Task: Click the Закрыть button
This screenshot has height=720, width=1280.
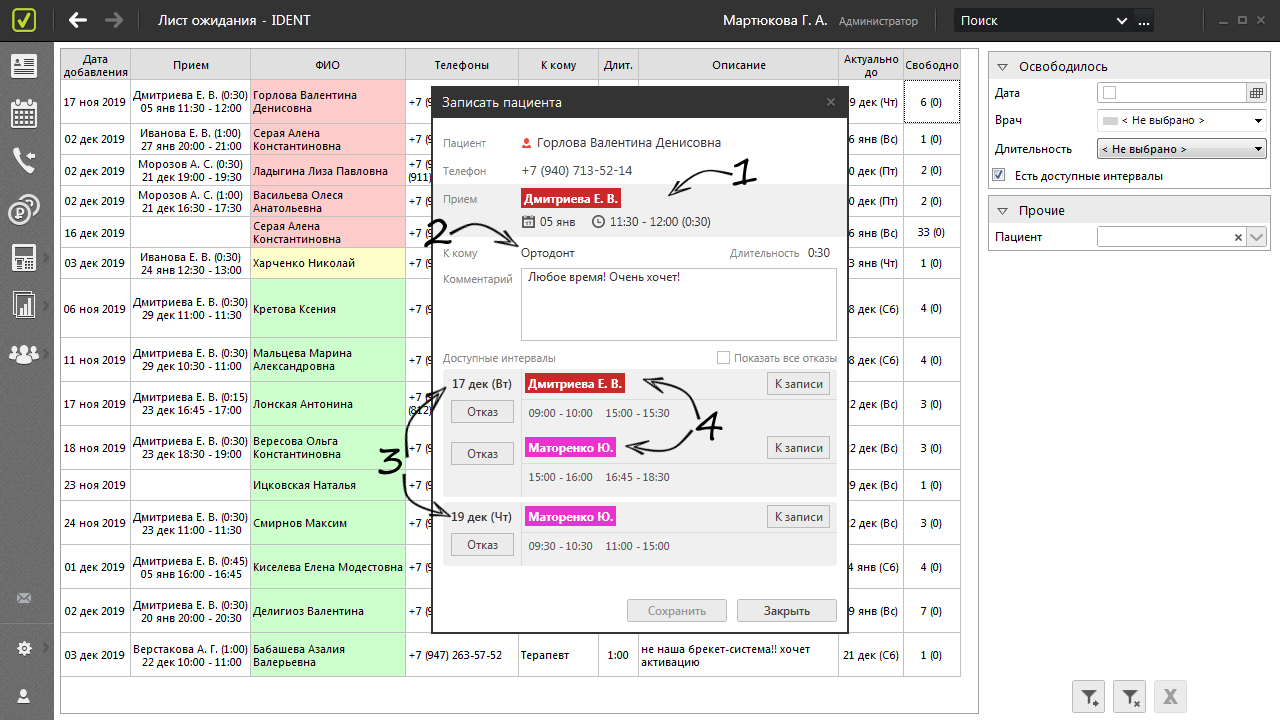Action: coord(787,611)
